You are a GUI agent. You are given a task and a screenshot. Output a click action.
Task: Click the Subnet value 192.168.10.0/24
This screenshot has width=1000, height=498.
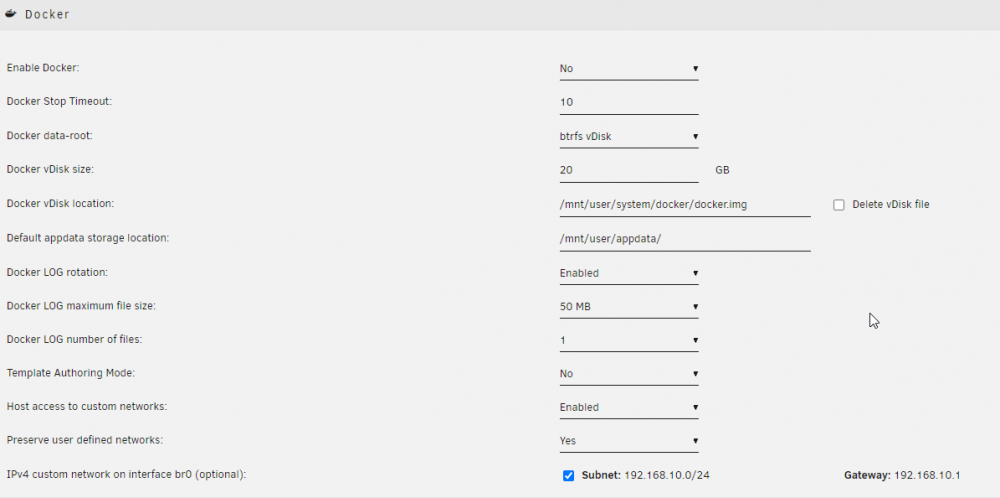666,476
